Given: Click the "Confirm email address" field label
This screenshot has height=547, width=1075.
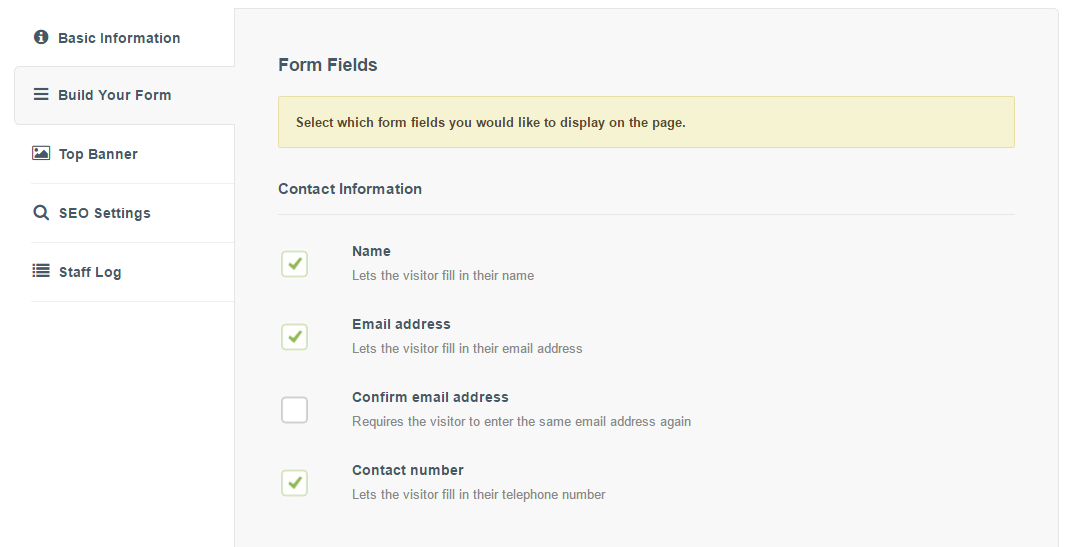Looking at the screenshot, I should 430,397.
